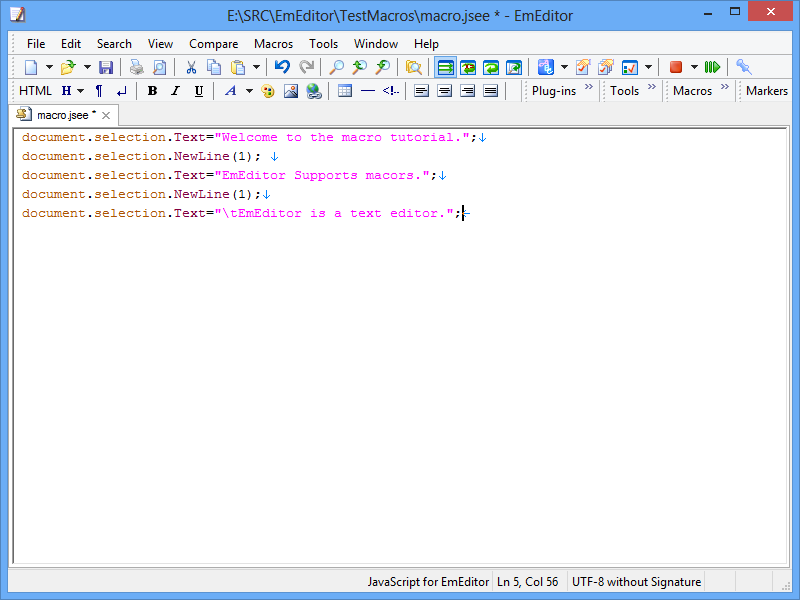Viewport: 800px width, 600px height.
Task: Open the Search menu
Action: 114,44
